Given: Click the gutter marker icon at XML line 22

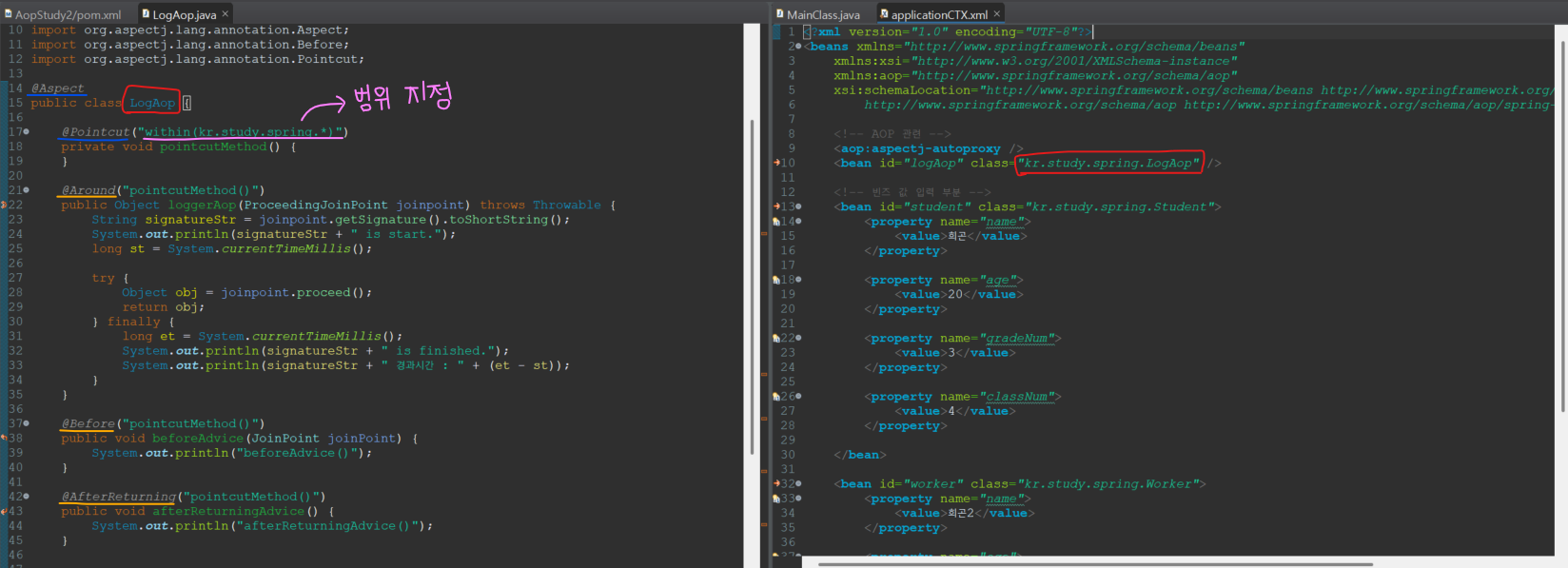Looking at the screenshot, I should (777, 338).
